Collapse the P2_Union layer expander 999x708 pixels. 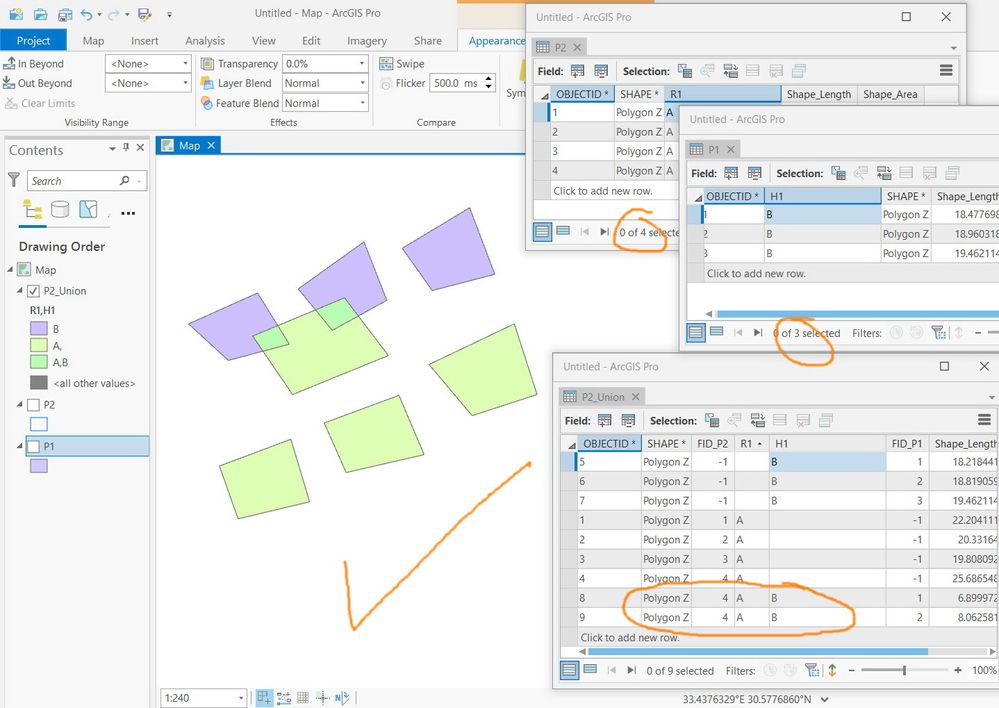click(20, 291)
